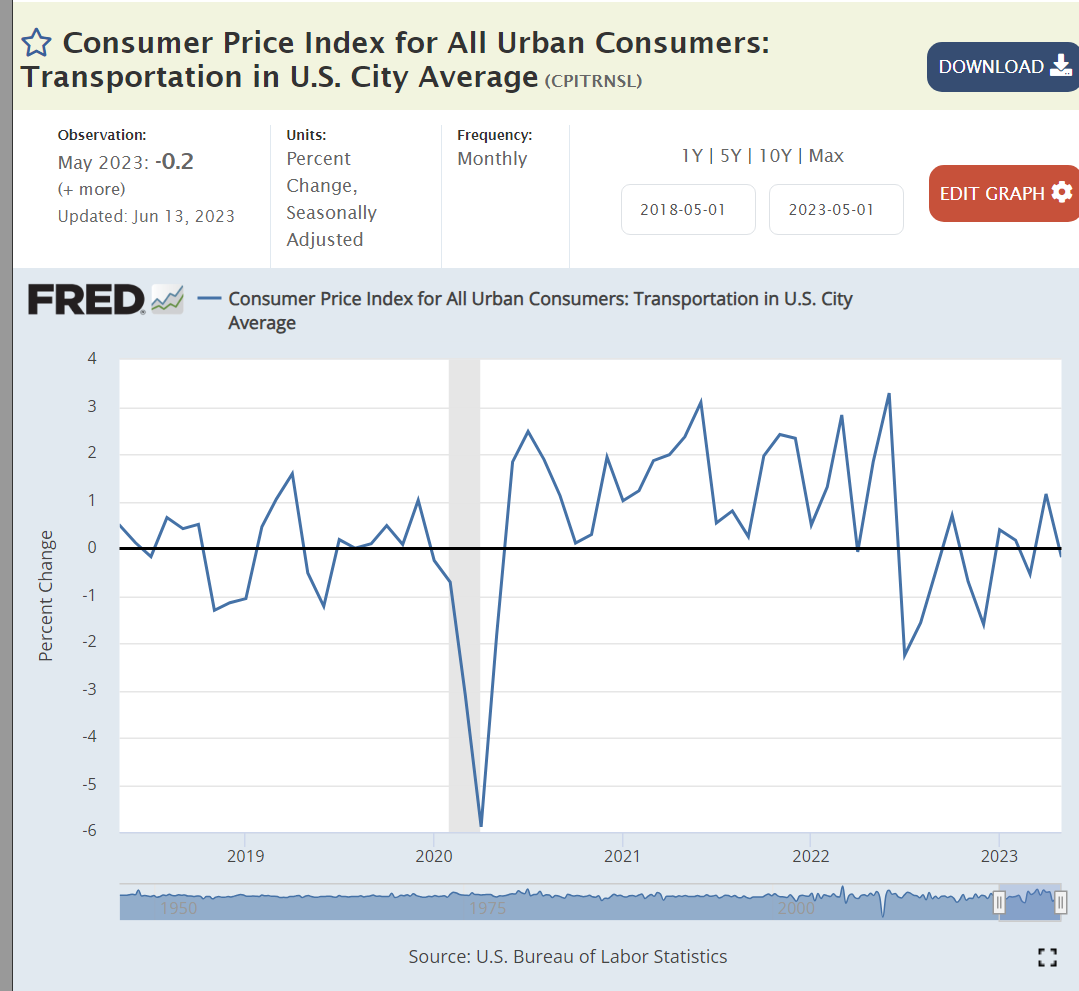This screenshot has height=991, width=1079.
Task: Click the DOWNLOAD button
Action: tap(1002, 67)
